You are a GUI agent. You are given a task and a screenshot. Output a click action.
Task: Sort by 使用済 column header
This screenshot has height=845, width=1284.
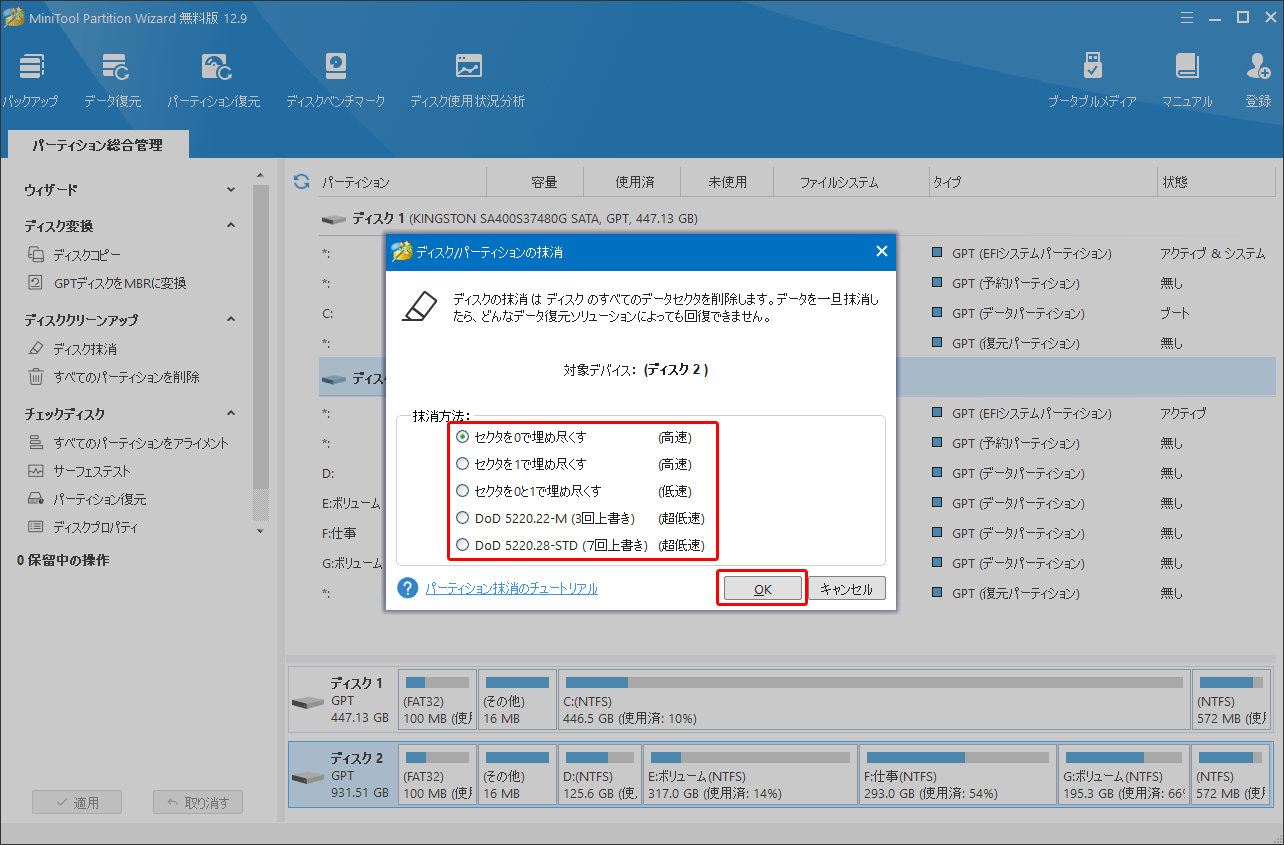pos(633,182)
